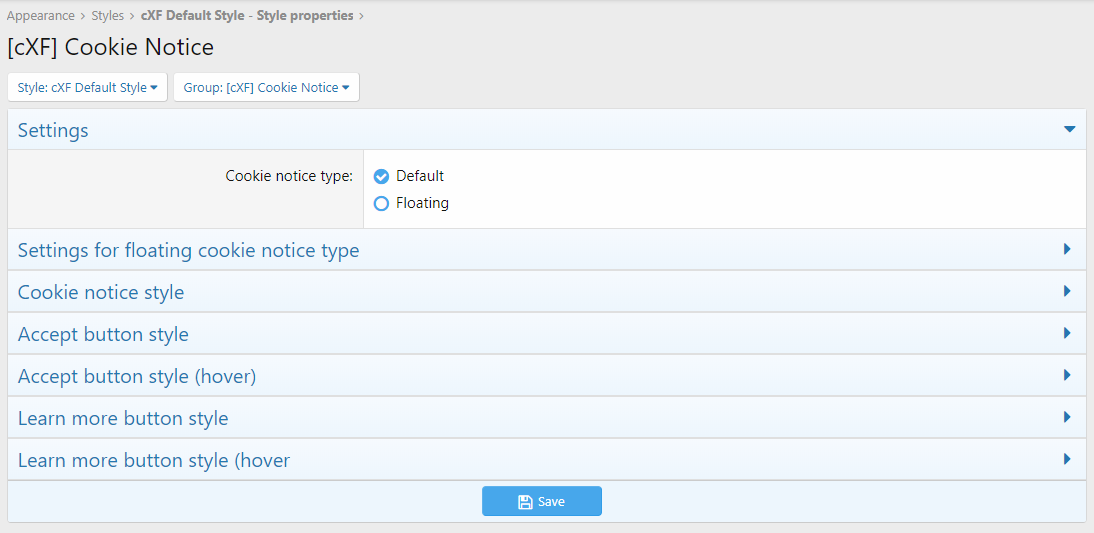Screen dimensions: 1094x533
Task: Click arrow icon beside Accept button style
Action: (x=1067, y=334)
